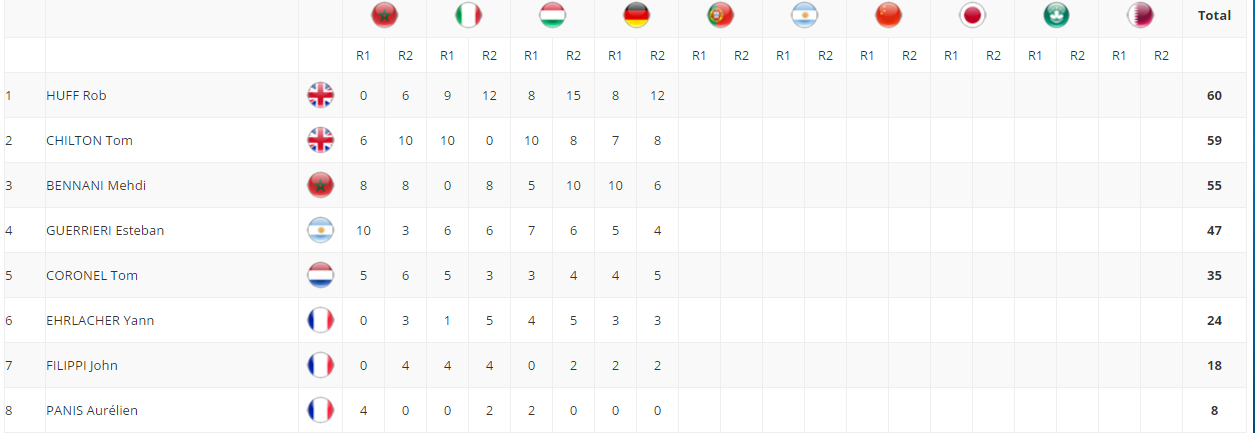
Task: Click Argentine flag beside GUERRIERI Esteban
Action: [320, 231]
